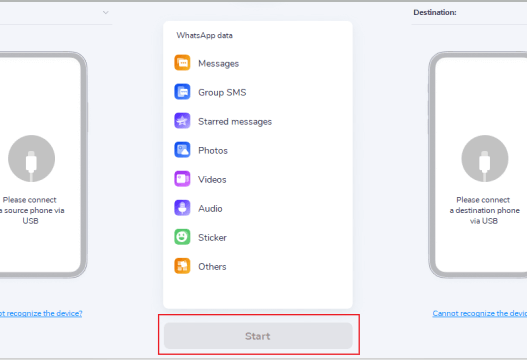Click the Audio microphone icon
Viewport: 527px width, 360px height.
(182, 208)
